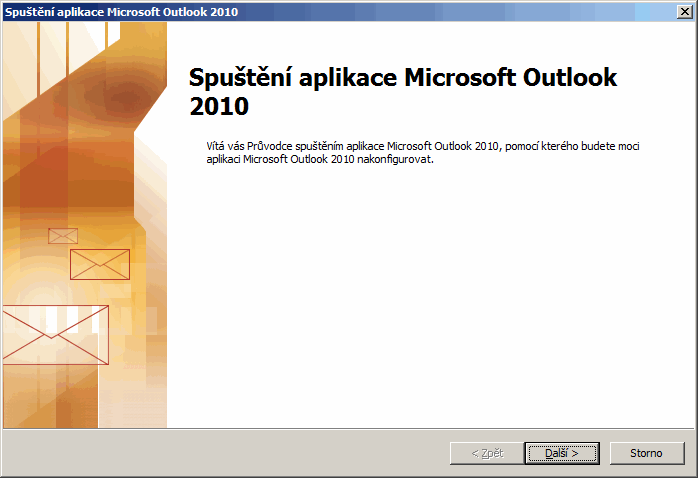This screenshot has width=698, height=478.
Task: Click the gray gap between Další and Storno
Action: coord(604,453)
